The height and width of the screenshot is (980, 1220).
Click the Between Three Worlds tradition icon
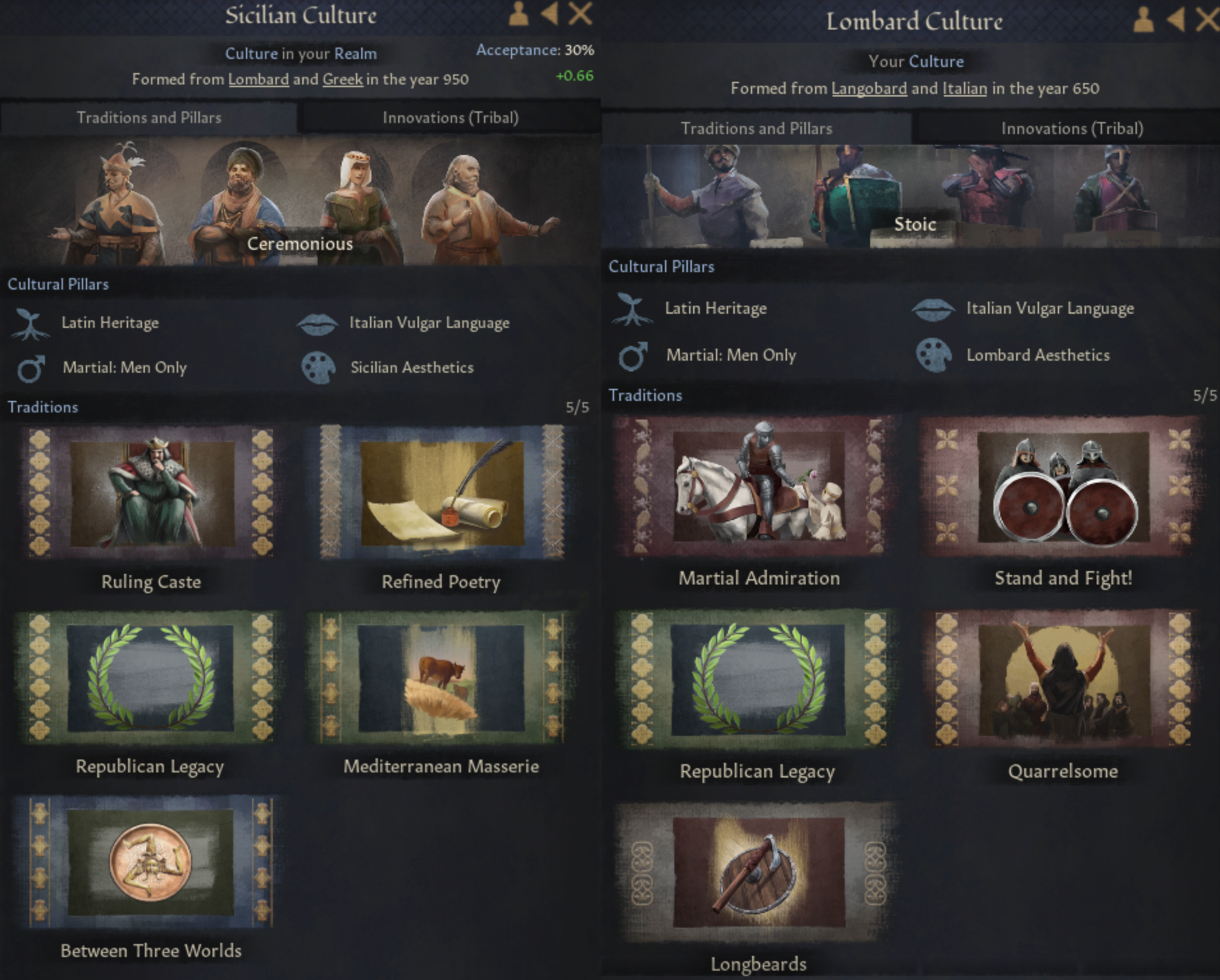click(x=151, y=863)
